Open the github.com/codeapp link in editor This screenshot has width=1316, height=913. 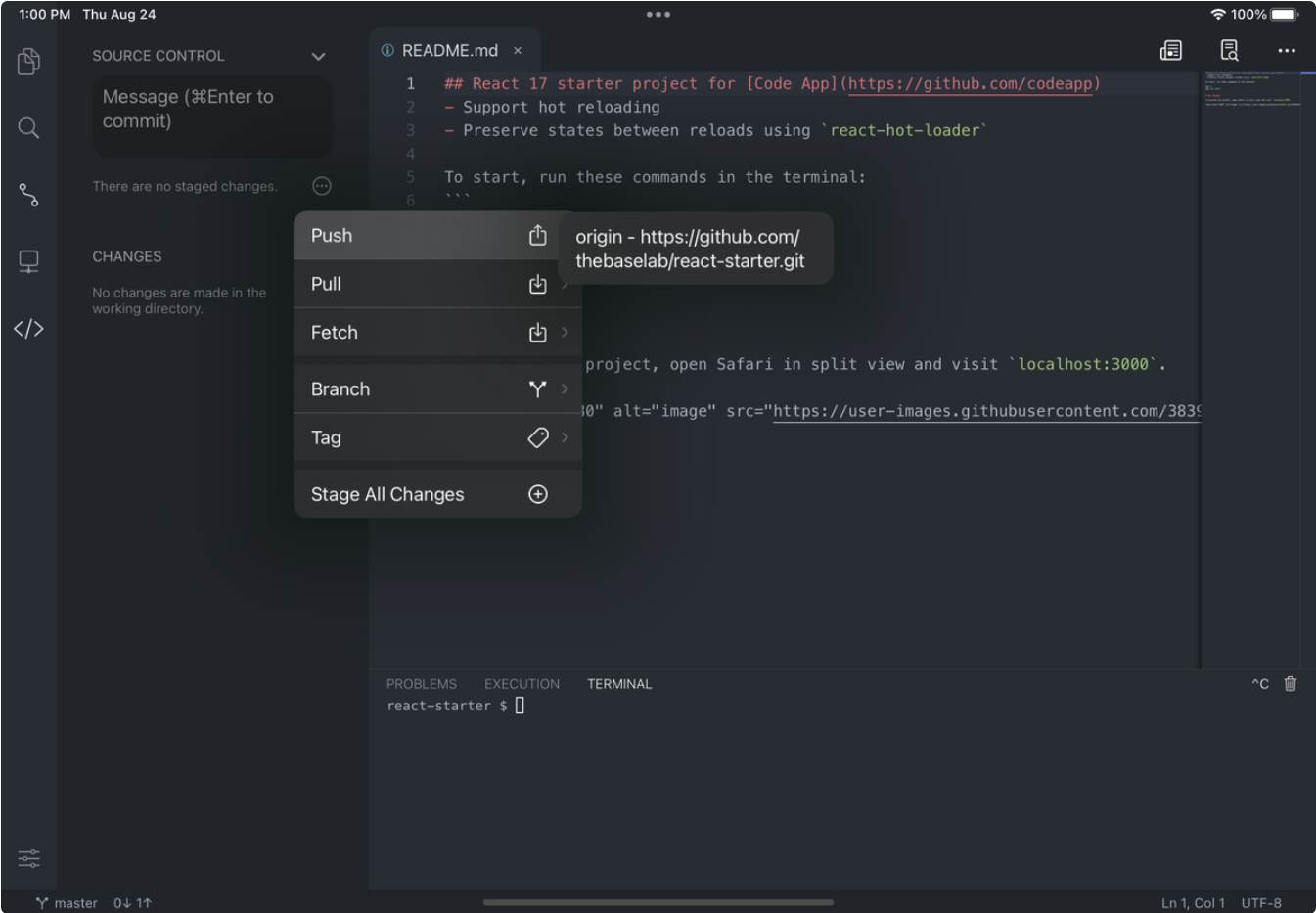[x=970, y=84]
